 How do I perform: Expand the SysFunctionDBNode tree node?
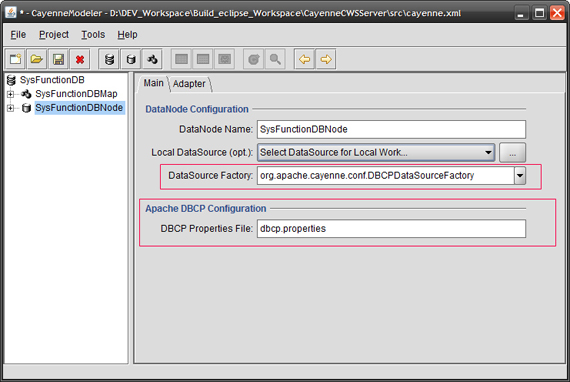pyautogui.click(x=10, y=108)
